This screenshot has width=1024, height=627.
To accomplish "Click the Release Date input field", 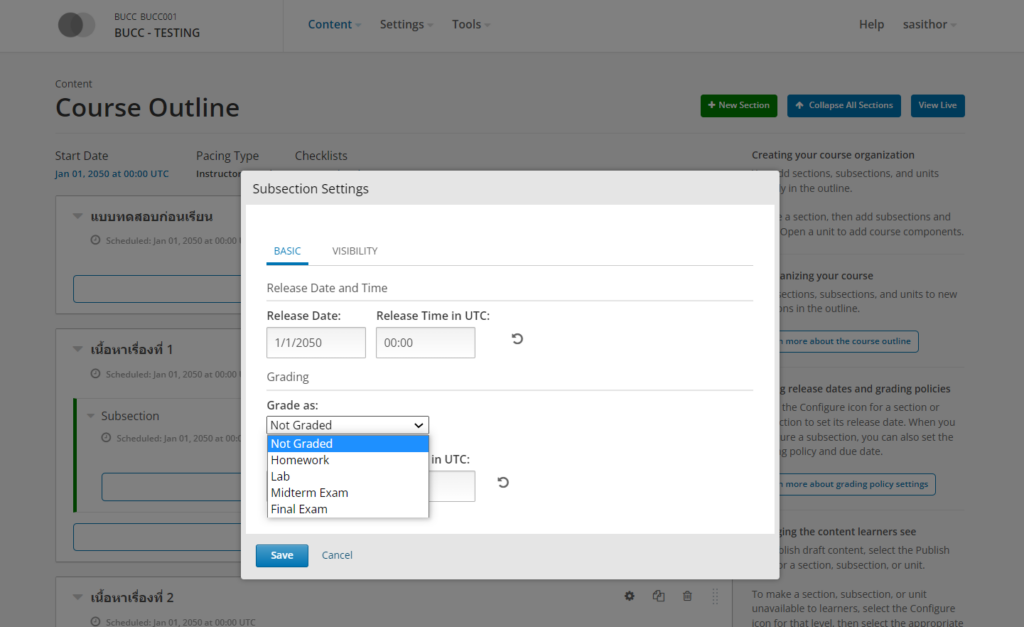I will tap(316, 342).
